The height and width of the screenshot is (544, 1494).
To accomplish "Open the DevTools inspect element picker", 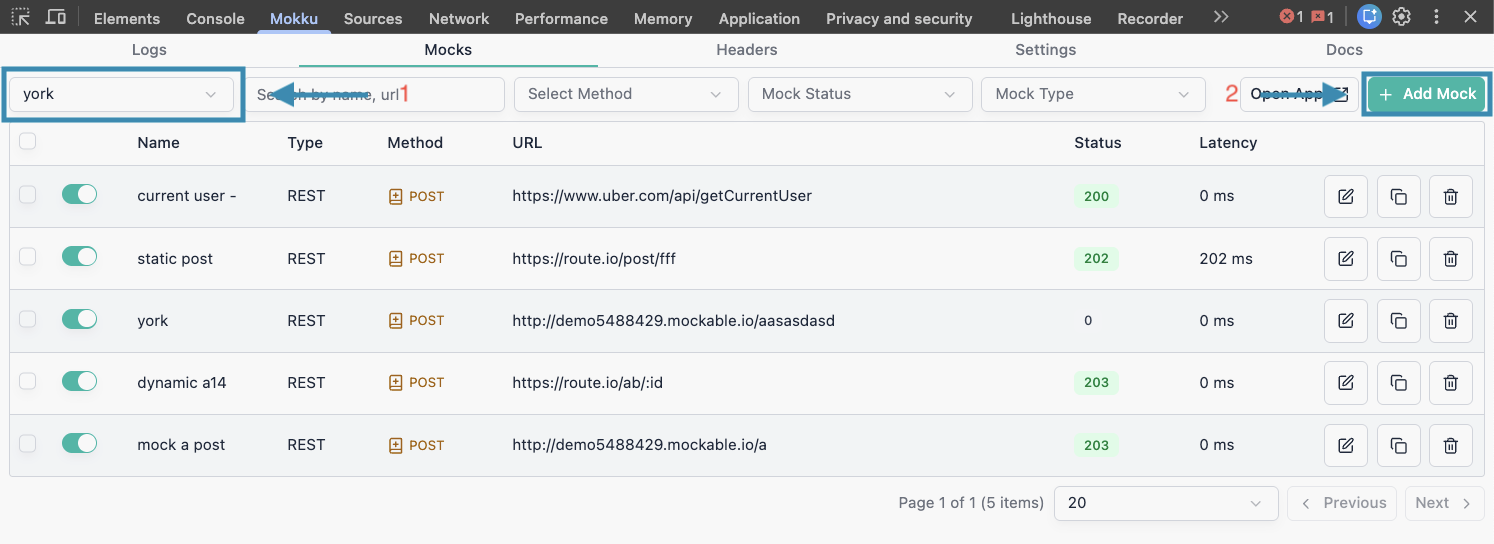I will (20, 17).
